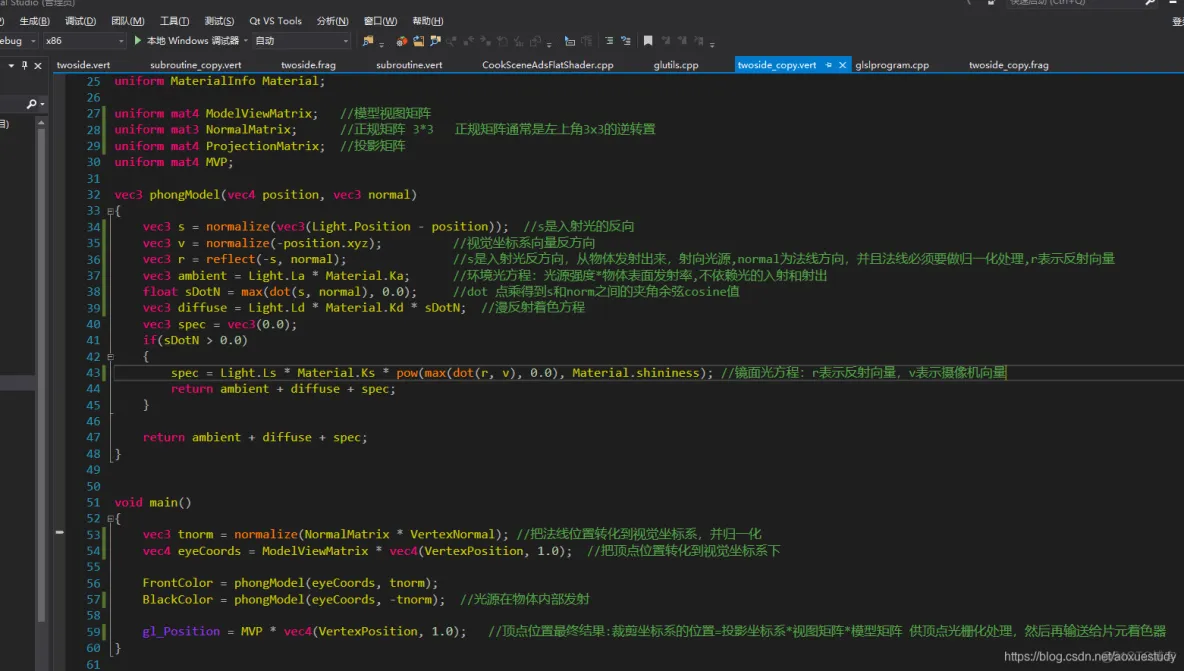
Task: Open the dropdown arrow beside Find in Files
Action: [381, 43]
